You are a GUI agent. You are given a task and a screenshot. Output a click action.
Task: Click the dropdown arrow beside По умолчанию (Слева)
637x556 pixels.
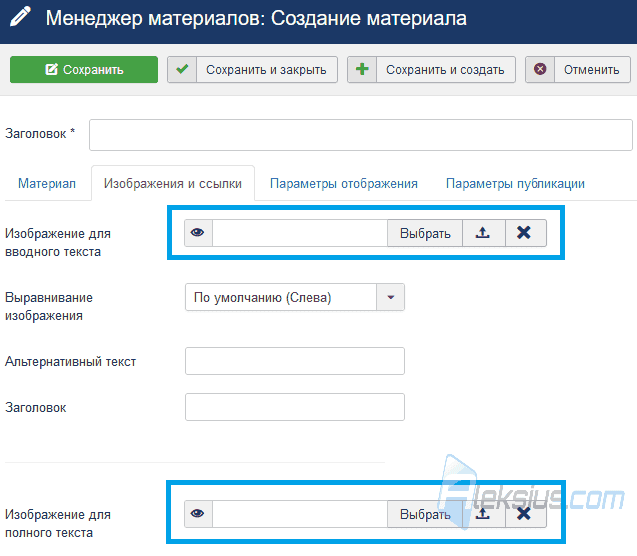click(x=390, y=297)
